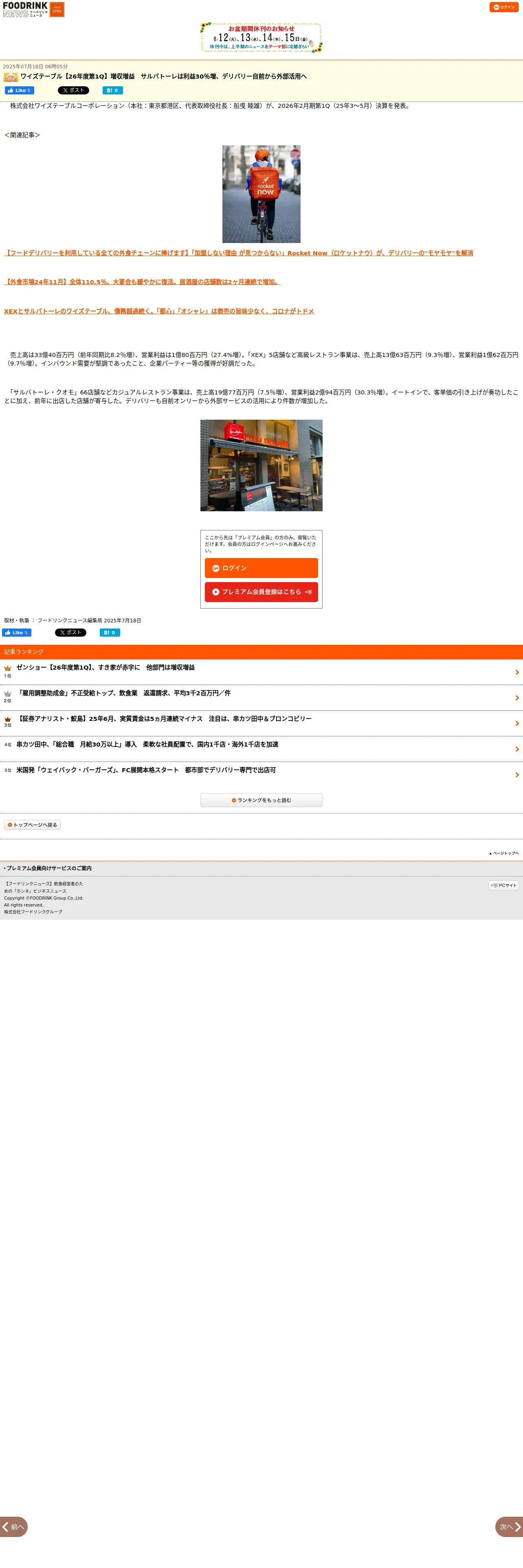This screenshot has width=523, height=1568.
Task: Click the FOODRINK NEWS logo
Action: pyautogui.click(x=25, y=9)
